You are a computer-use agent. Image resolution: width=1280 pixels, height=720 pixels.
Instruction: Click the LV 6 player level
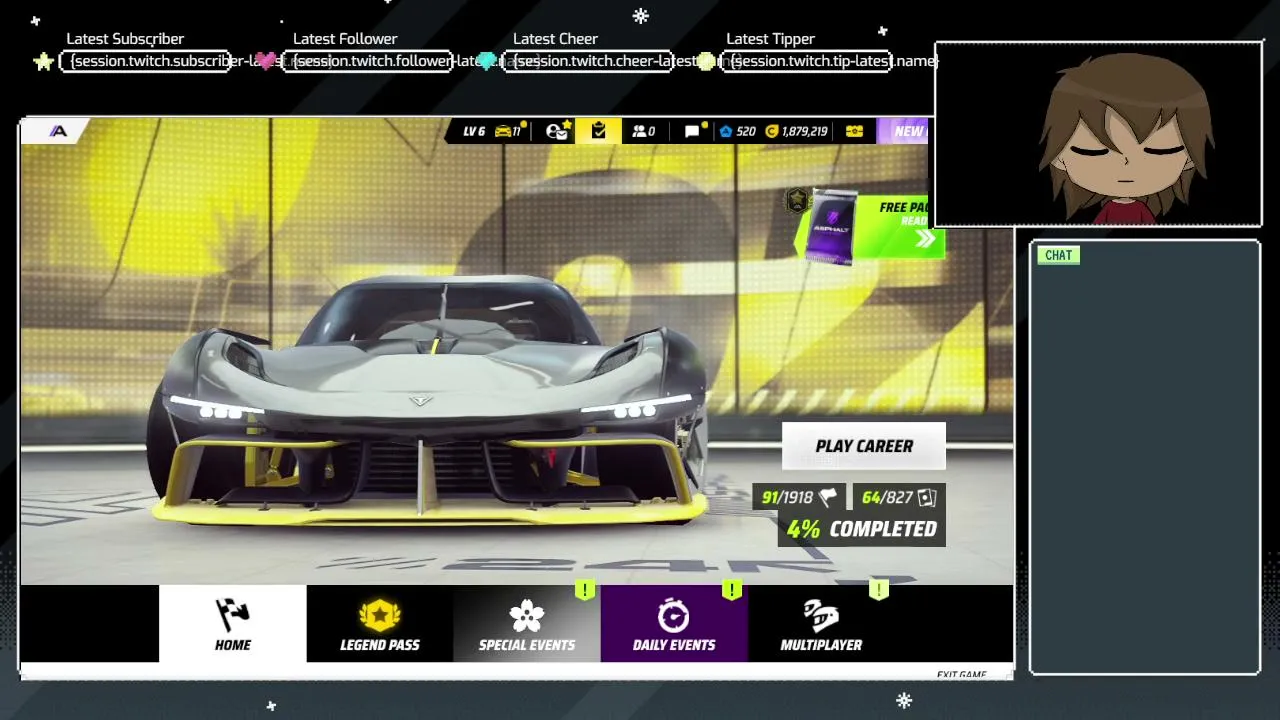click(x=474, y=131)
